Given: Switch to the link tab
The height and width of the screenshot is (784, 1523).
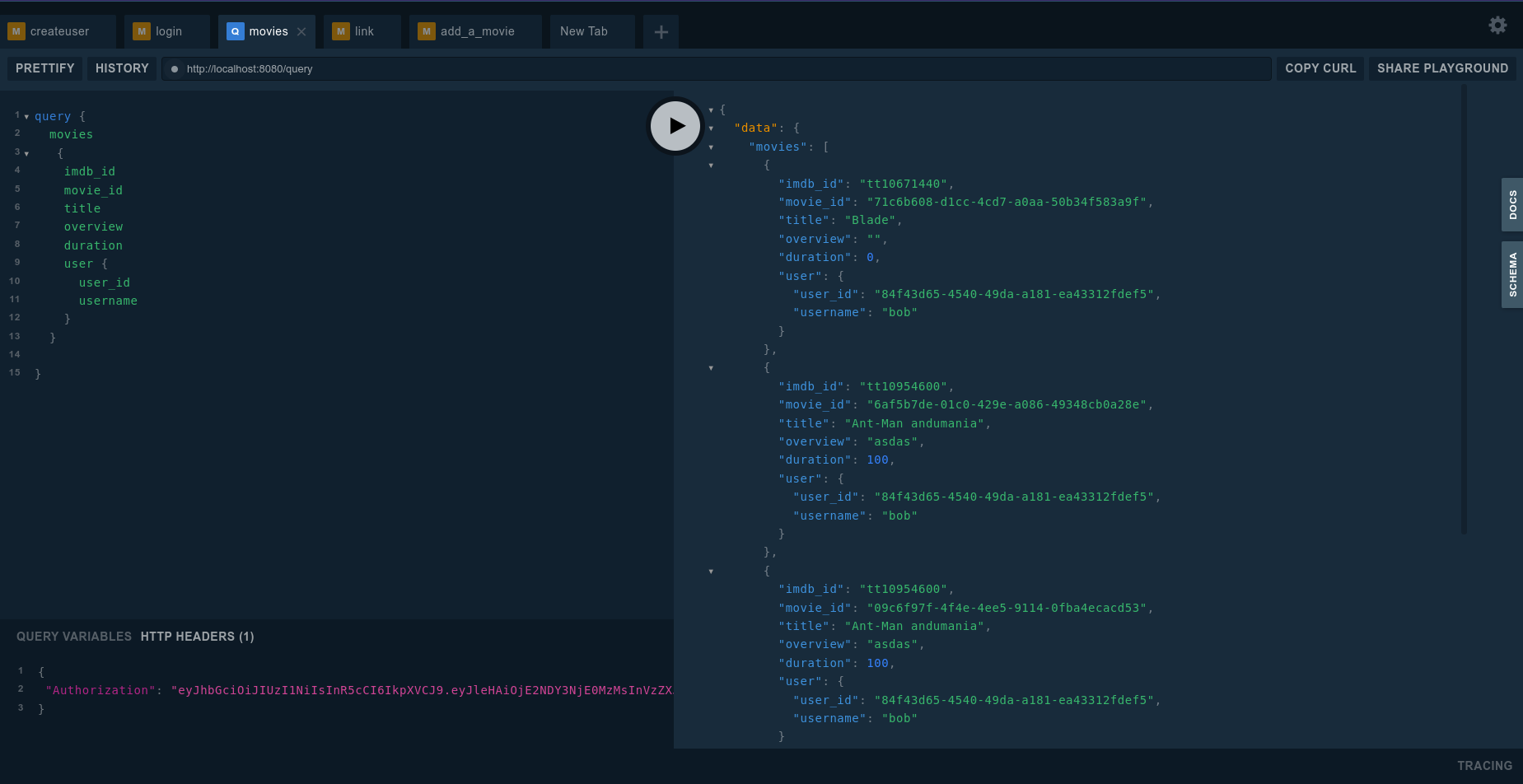Looking at the screenshot, I should tap(362, 32).
